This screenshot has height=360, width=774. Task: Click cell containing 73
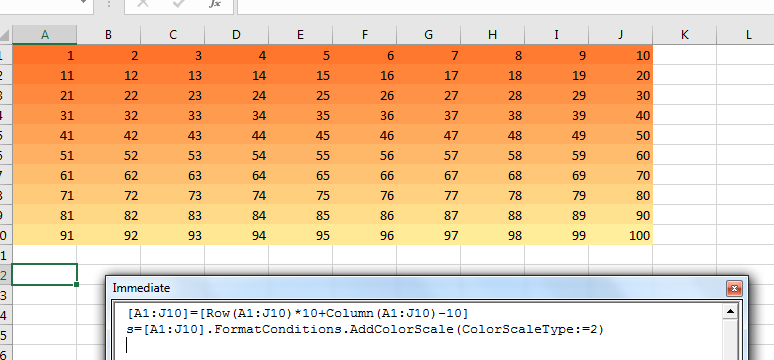[x=173, y=196]
